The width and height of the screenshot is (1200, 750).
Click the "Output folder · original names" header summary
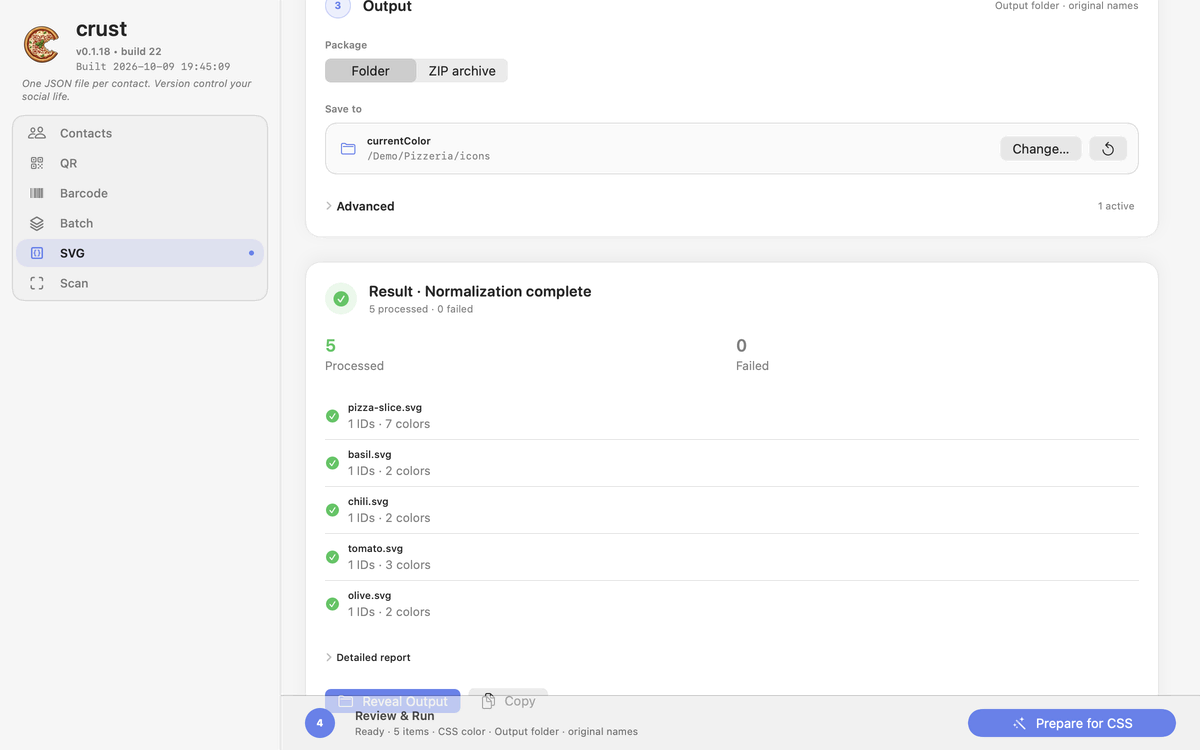coord(1067,6)
